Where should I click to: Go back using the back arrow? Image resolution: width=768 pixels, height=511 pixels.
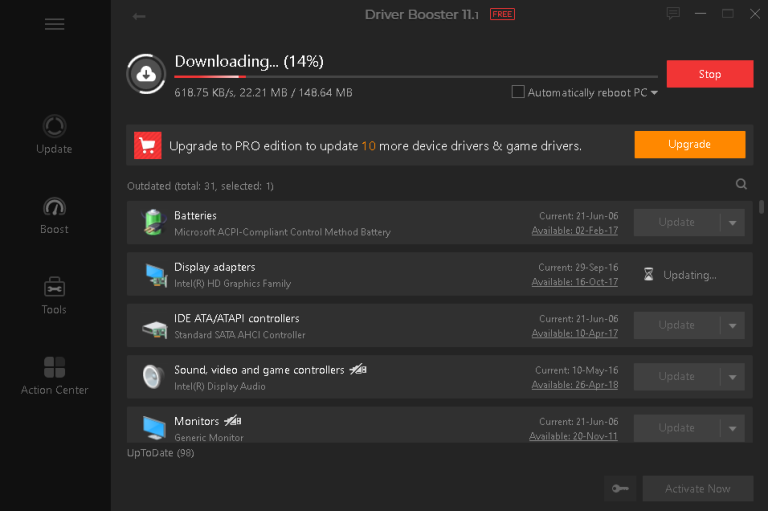(139, 17)
